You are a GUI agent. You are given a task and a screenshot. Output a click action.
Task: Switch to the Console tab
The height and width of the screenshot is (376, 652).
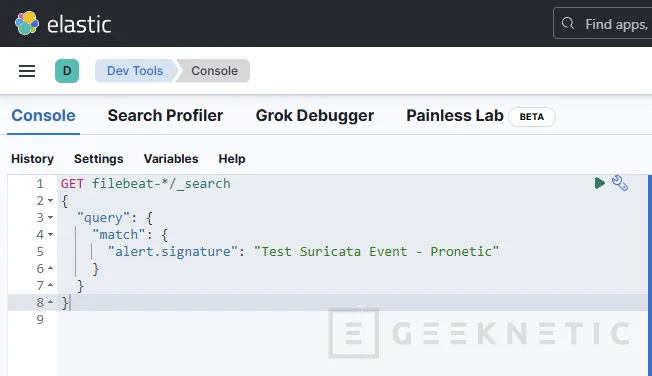click(x=43, y=116)
